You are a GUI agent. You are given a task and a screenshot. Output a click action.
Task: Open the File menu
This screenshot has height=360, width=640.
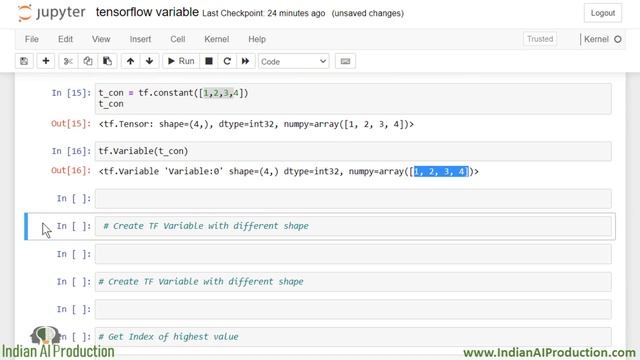point(31,39)
